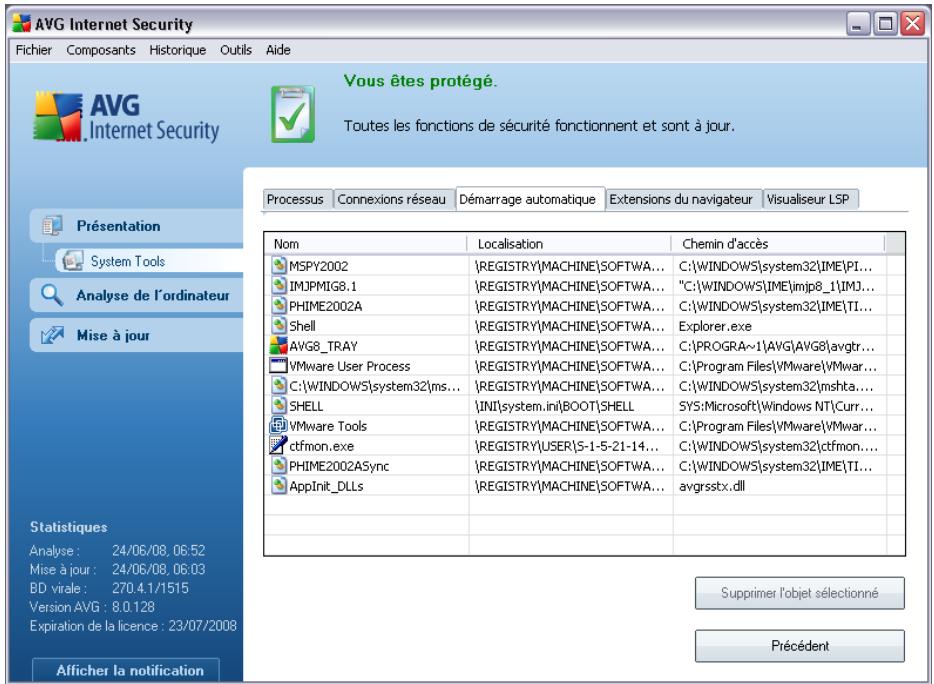Open the Outils menu

[236, 50]
